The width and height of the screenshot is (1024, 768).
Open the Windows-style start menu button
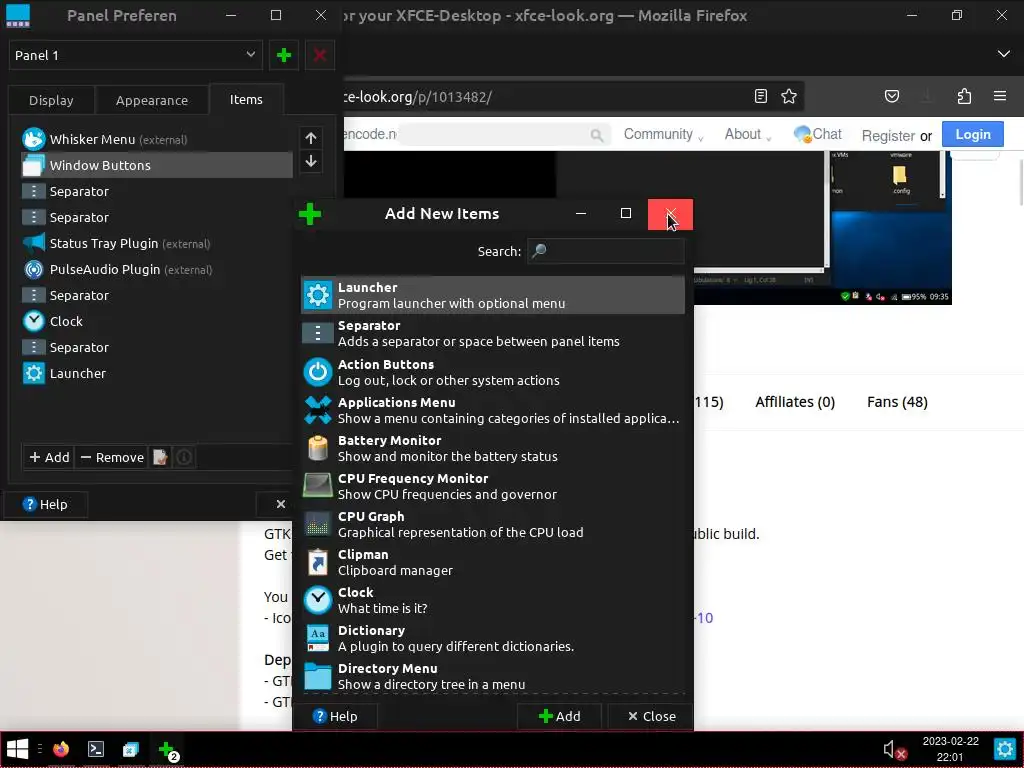[17, 749]
